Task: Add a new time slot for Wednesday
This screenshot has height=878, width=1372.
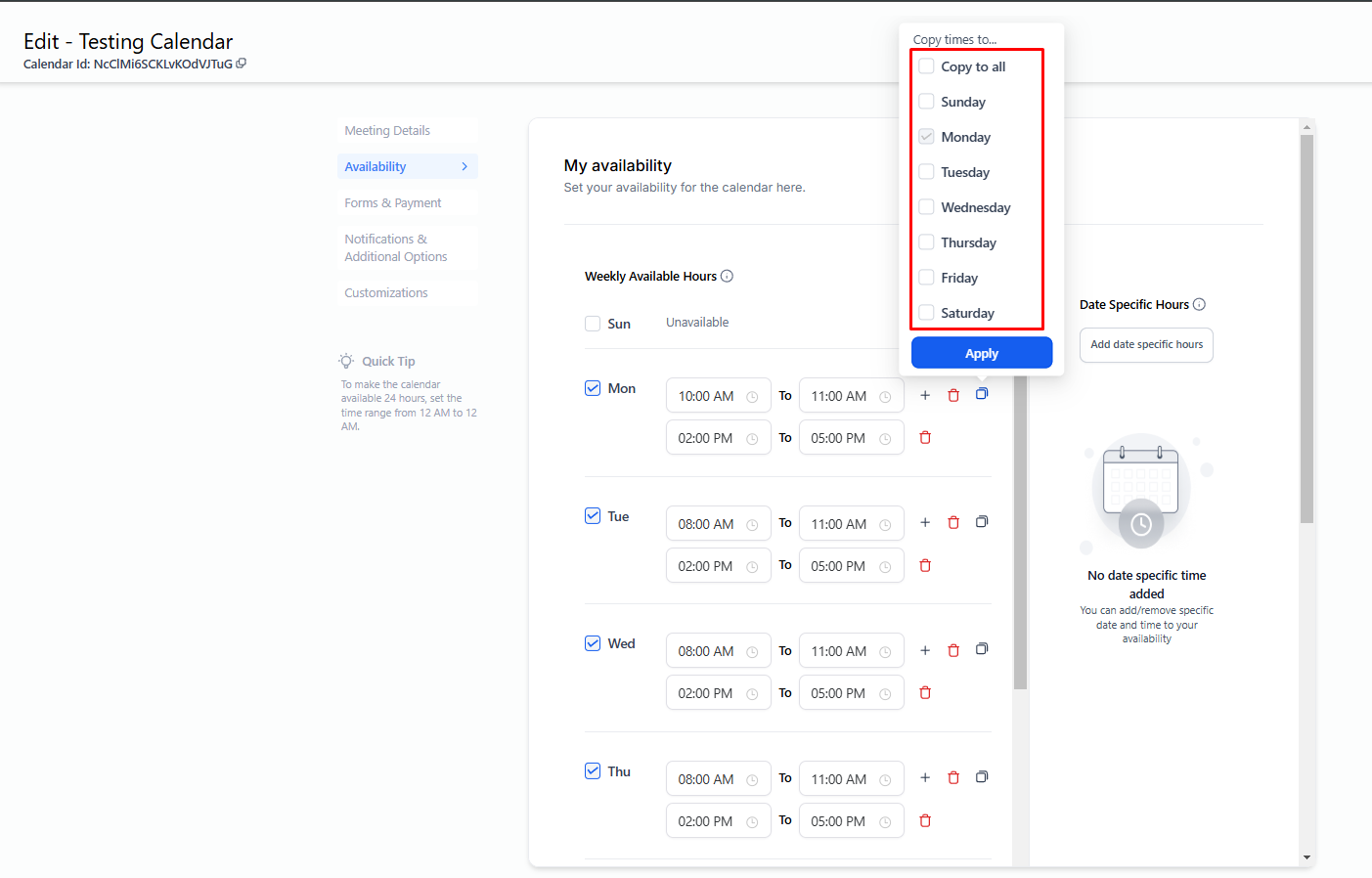Action: coord(925,651)
